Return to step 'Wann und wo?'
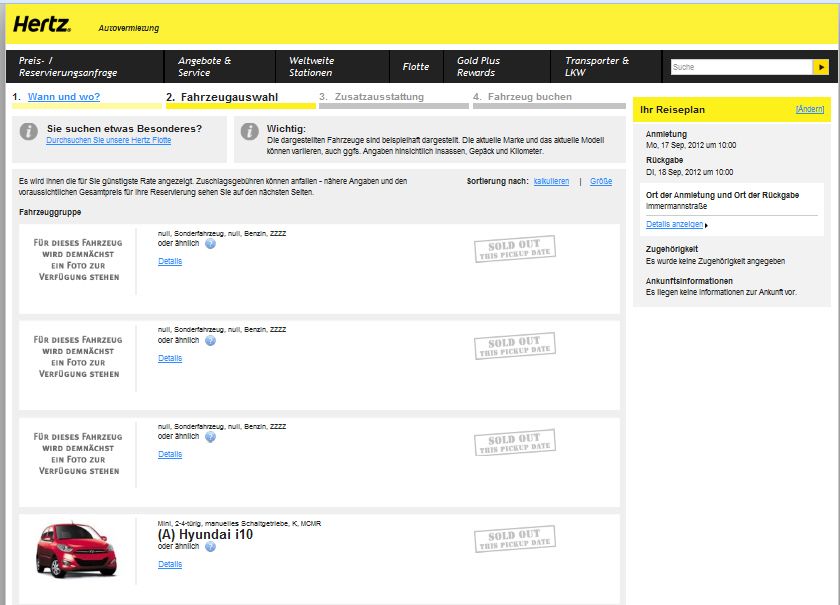Image resolution: width=840 pixels, height=605 pixels. (x=64, y=97)
